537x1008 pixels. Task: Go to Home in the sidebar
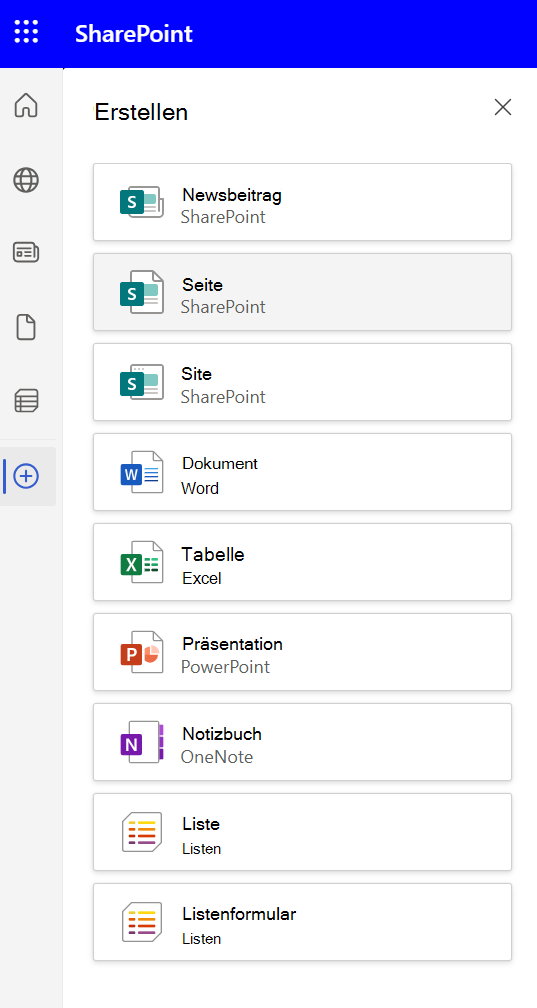coord(26,105)
